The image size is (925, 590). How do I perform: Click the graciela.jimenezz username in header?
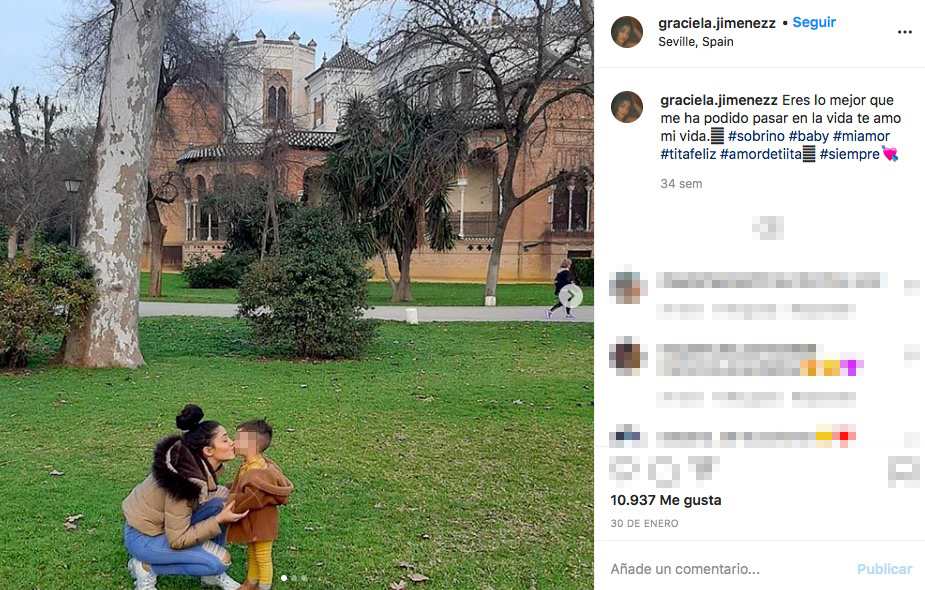[x=717, y=23]
